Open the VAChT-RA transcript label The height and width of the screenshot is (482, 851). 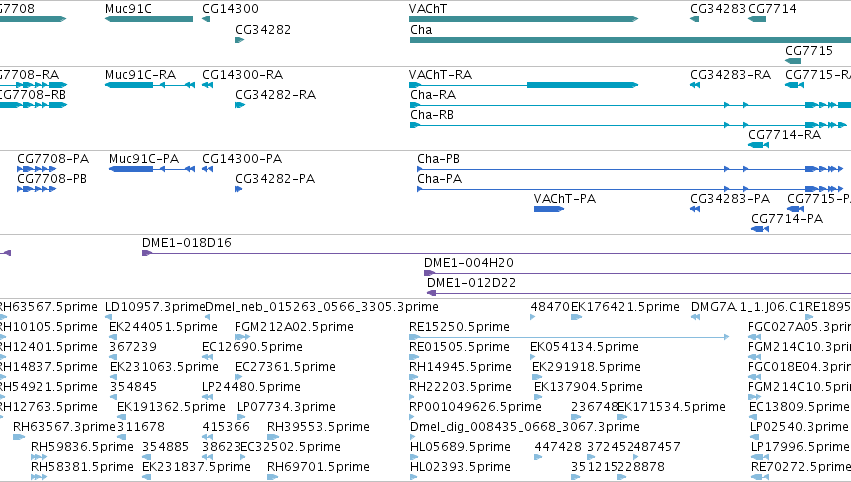tap(440, 75)
